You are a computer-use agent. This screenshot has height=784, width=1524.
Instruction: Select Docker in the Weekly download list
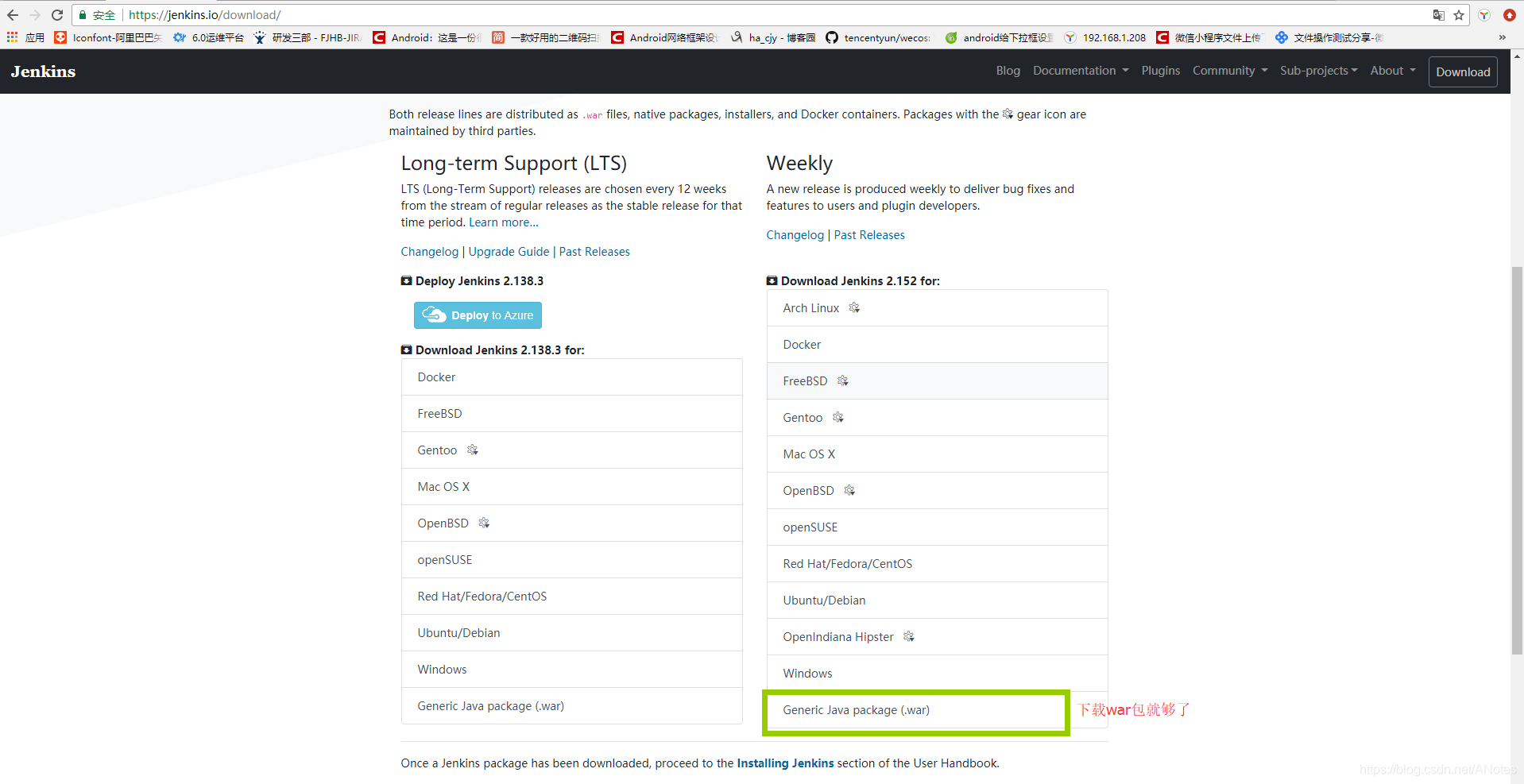[x=938, y=345]
